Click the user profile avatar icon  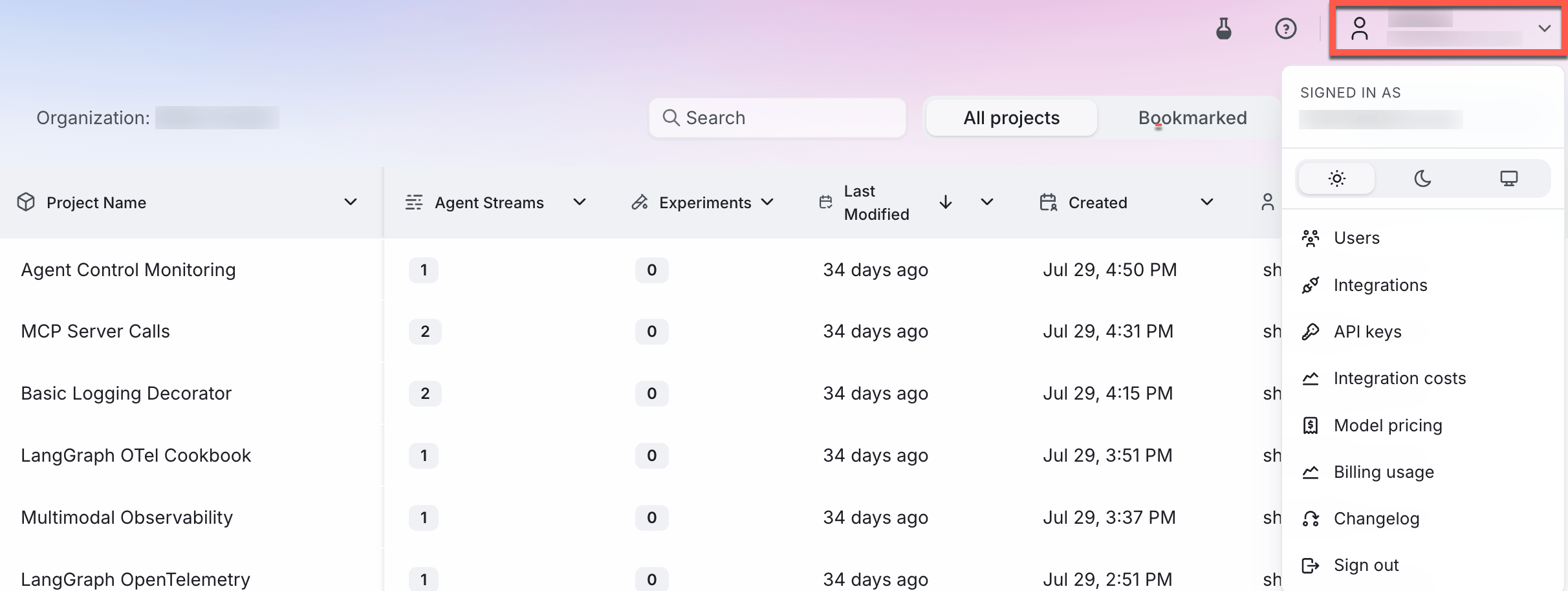pyautogui.click(x=1360, y=28)
